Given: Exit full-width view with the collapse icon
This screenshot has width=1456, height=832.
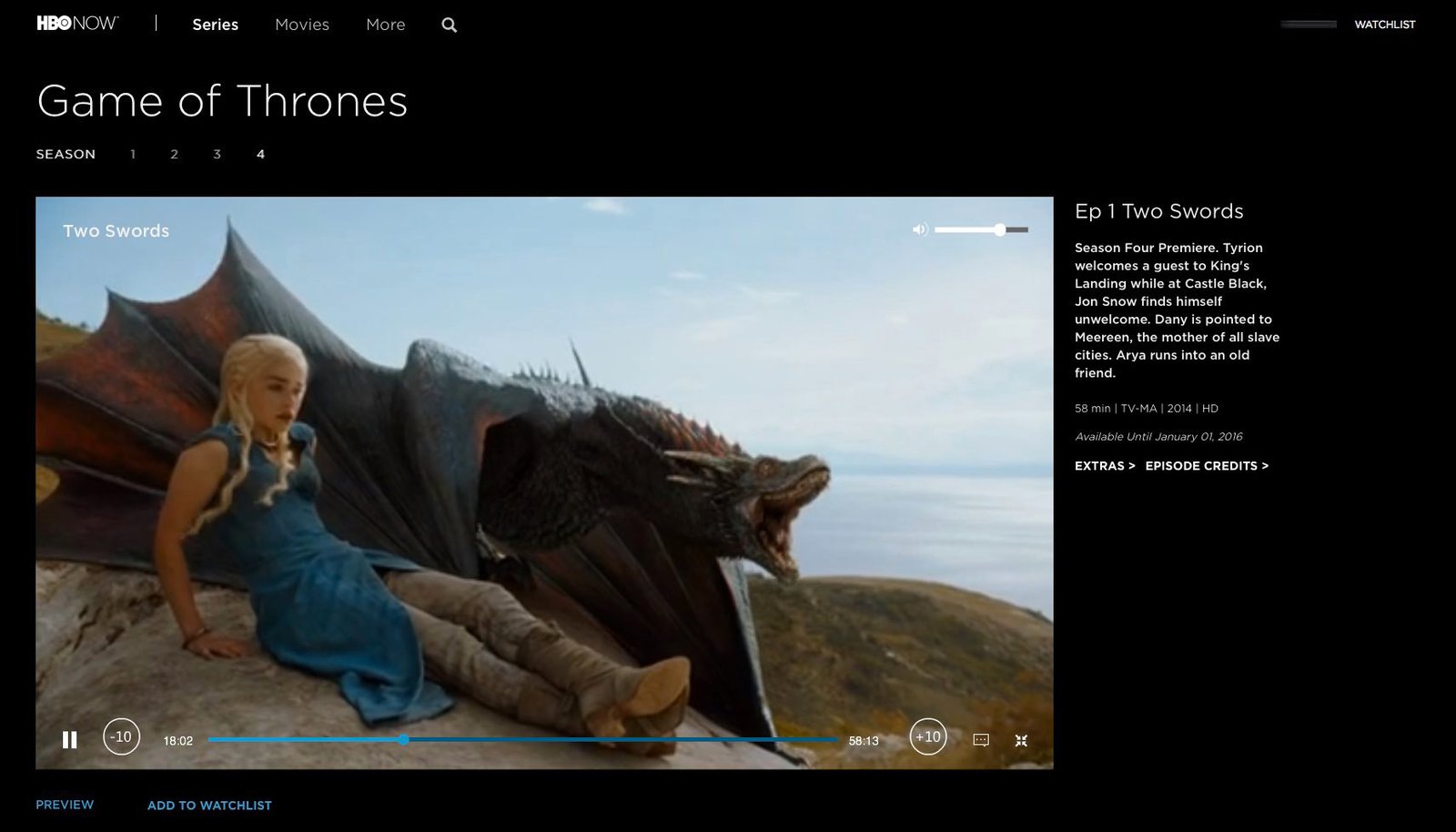Looking at the screenshot, I should (1021, 741).
